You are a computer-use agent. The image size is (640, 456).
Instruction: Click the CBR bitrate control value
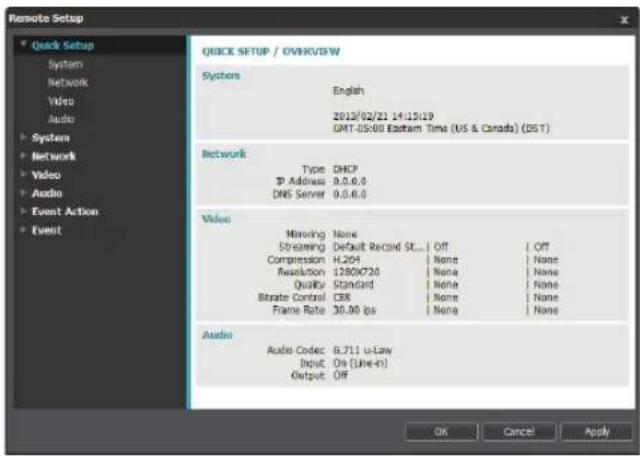[342, 297]
